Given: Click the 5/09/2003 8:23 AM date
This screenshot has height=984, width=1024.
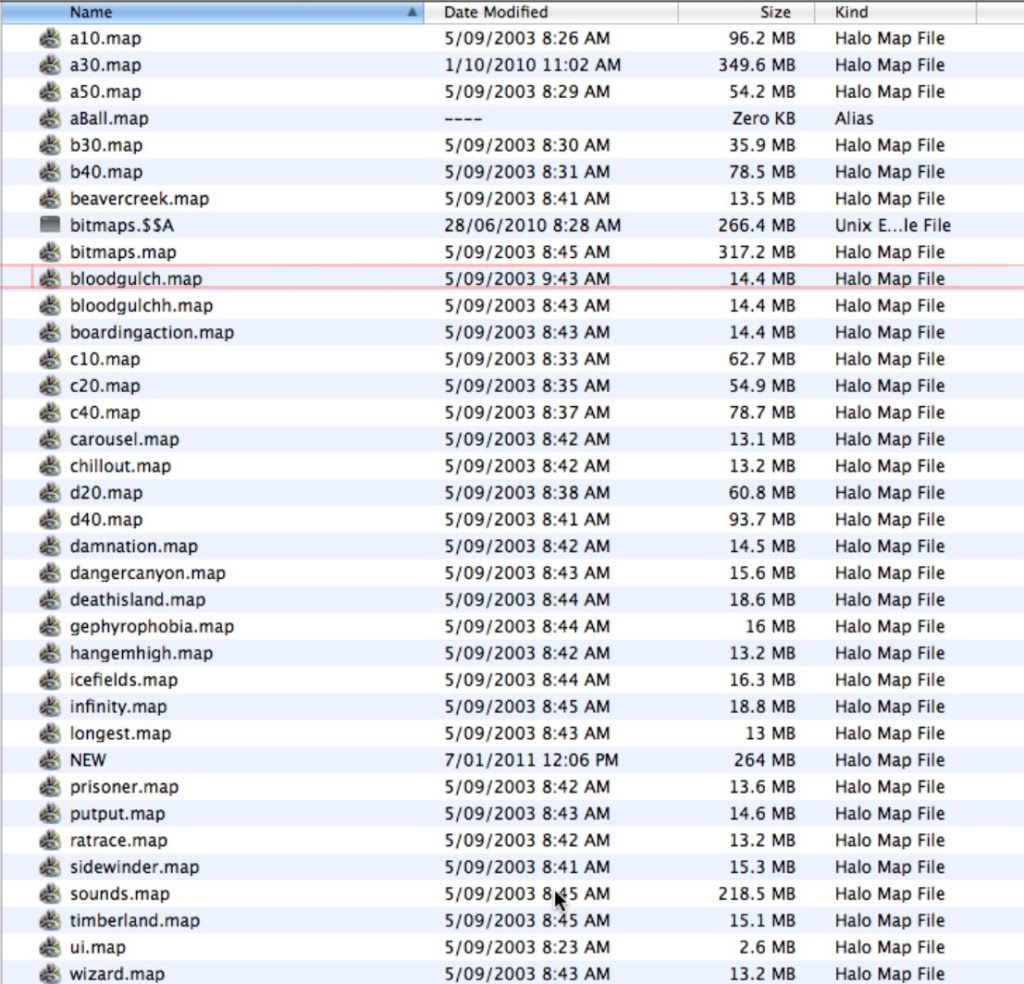Looking at the screenshot, I should [527, 948].
